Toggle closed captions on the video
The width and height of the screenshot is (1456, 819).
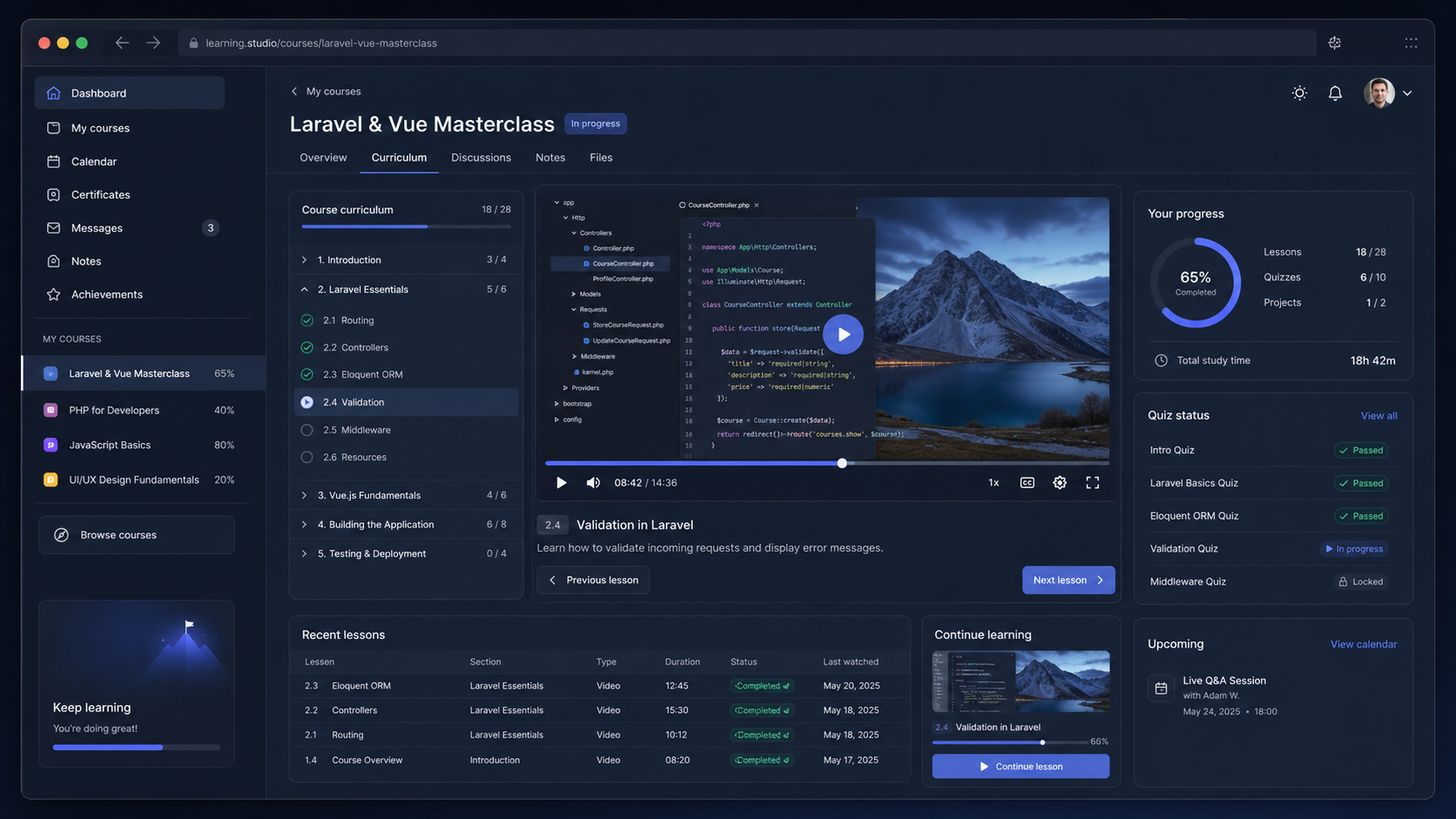tap(1028, 483)
